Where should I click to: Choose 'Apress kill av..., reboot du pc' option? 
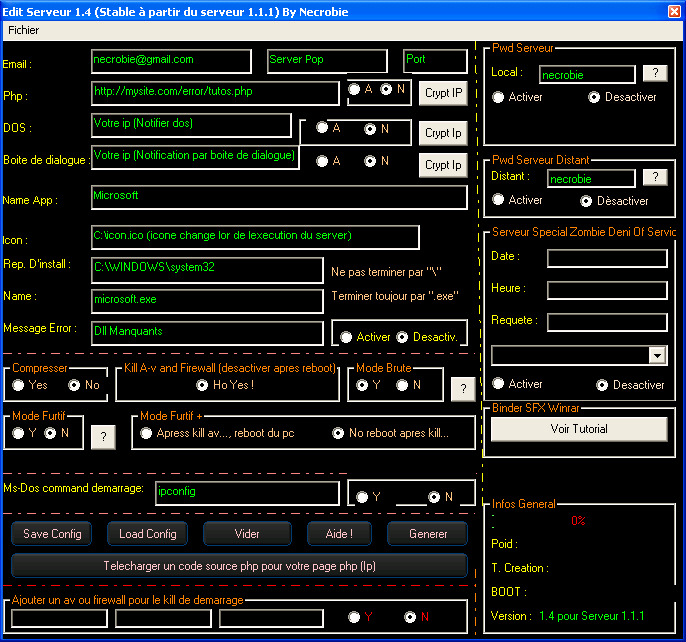click(147, 433)
